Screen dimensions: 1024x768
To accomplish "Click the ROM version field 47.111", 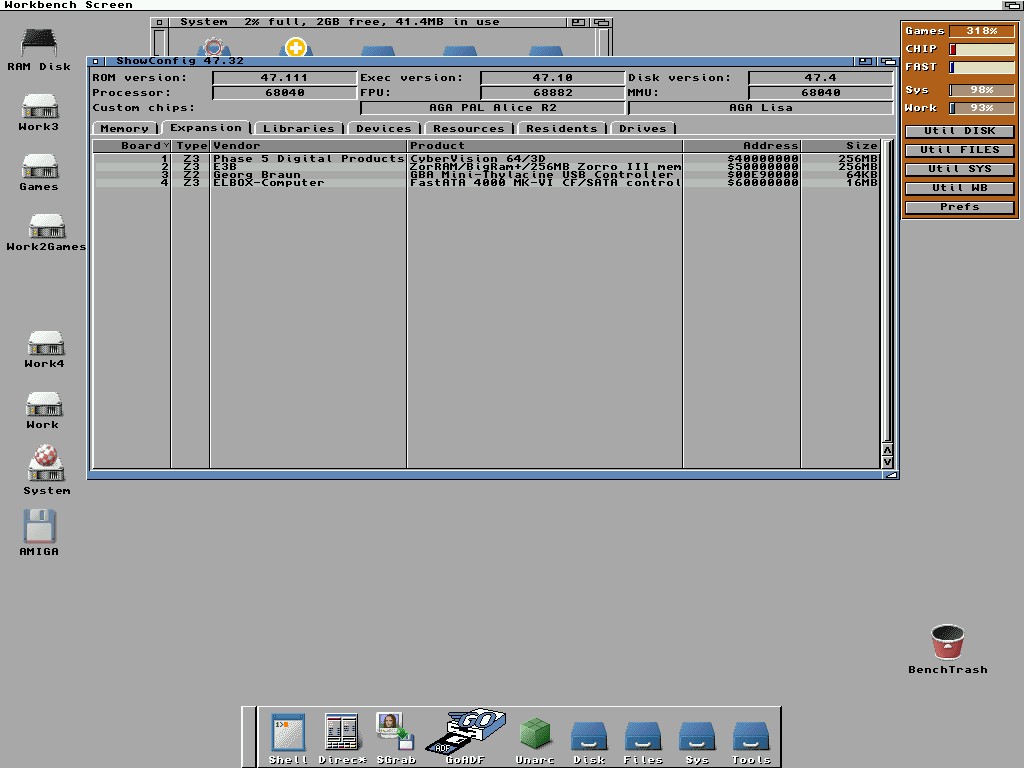I will coord(284,78).
